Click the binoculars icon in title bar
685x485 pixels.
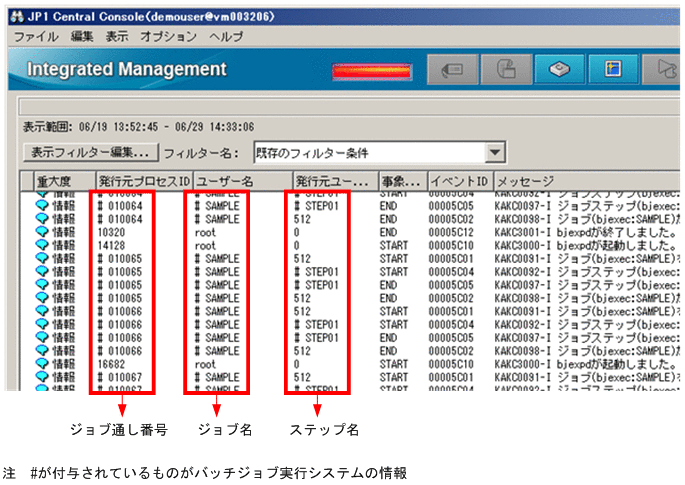[17, 17]
